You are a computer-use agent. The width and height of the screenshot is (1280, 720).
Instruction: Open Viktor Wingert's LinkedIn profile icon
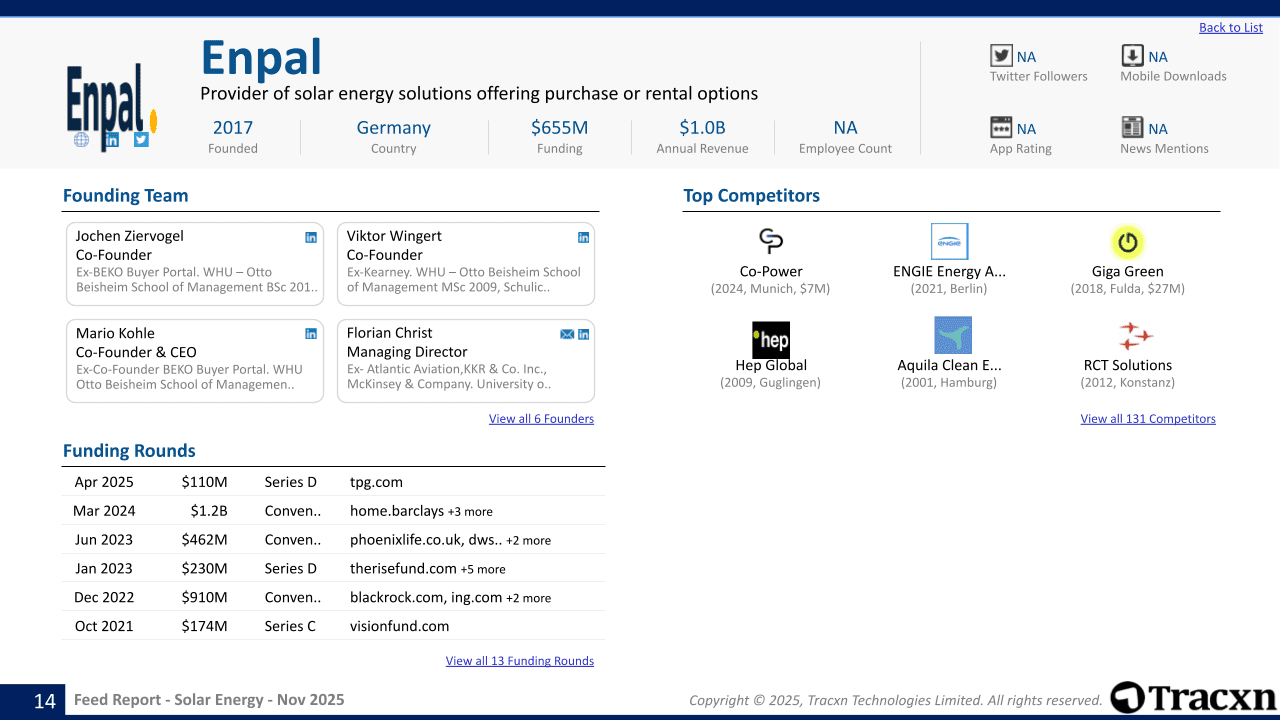(583, 237)
